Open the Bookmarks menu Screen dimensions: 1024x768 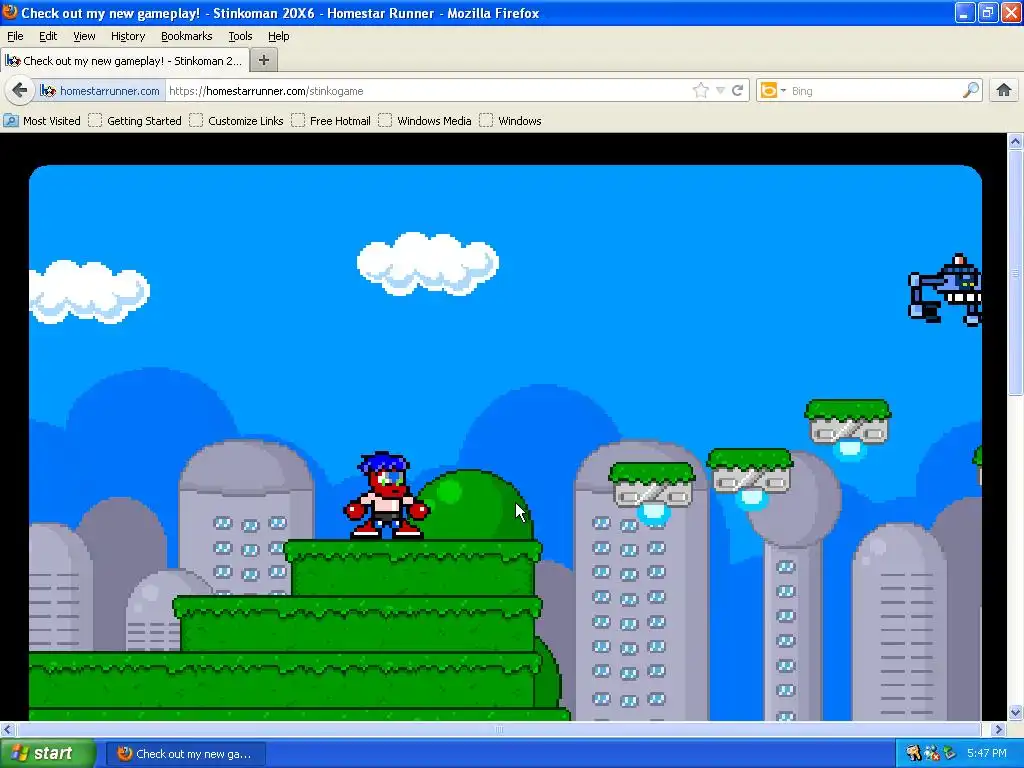(186, 36)
